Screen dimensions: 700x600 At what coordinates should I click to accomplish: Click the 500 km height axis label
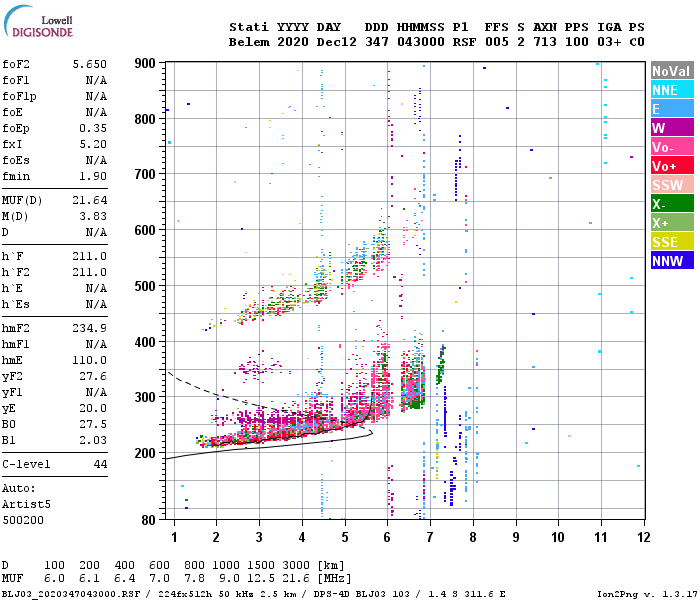[x=145, y=286]
